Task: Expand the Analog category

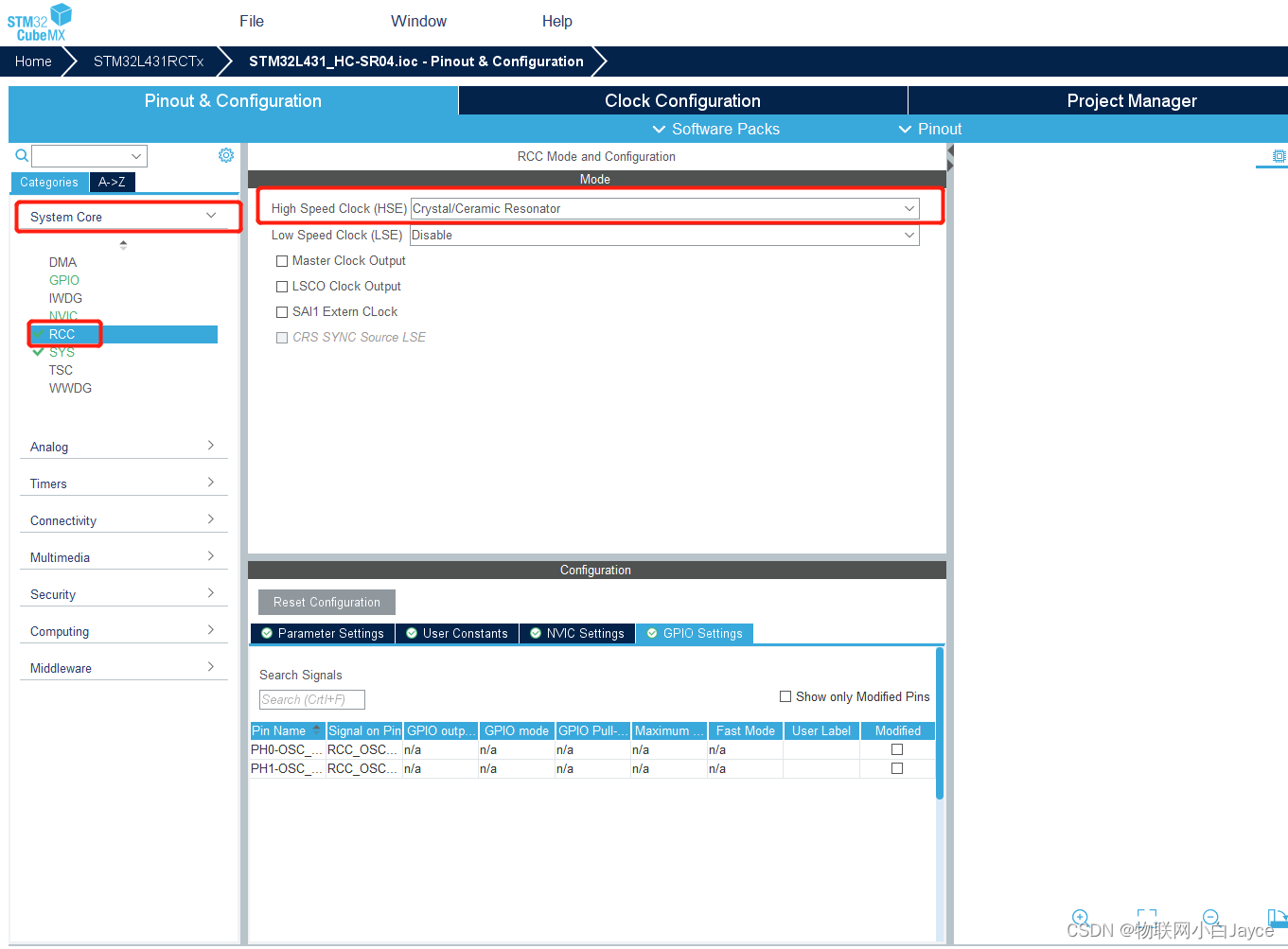Action: pyautogui.click(x=123, y=447)
